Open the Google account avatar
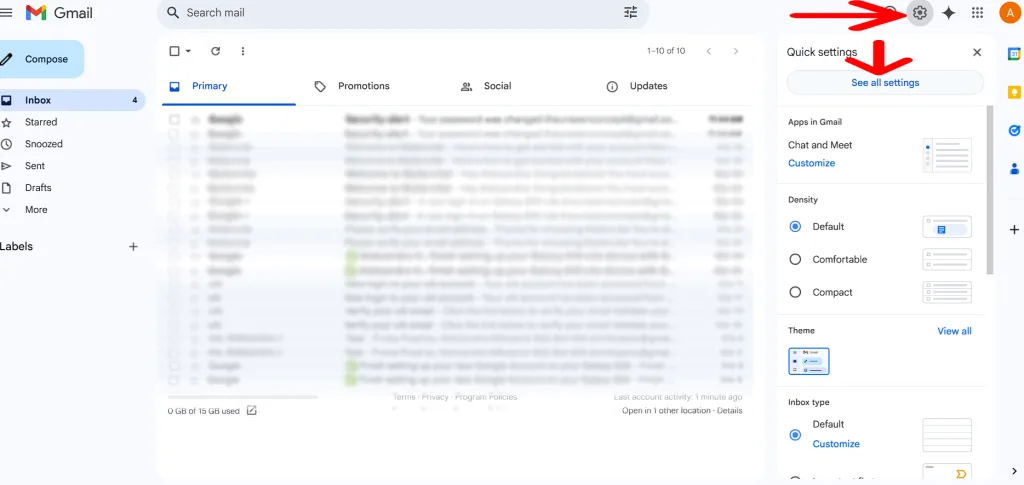Image resolution: width=1024 pixels, height=485 pixels. pyautogui.click(x=1010, y=12)
